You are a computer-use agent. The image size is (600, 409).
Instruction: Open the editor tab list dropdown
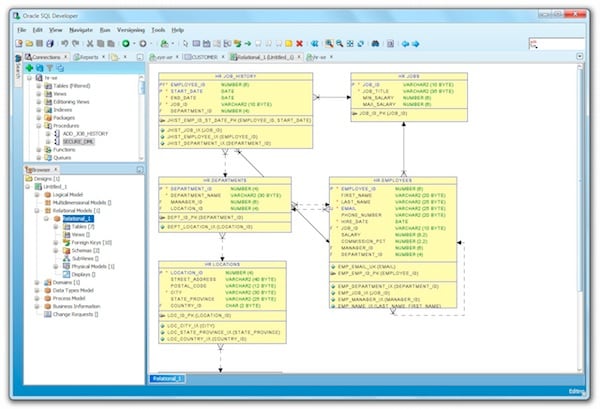pos(580,57)
